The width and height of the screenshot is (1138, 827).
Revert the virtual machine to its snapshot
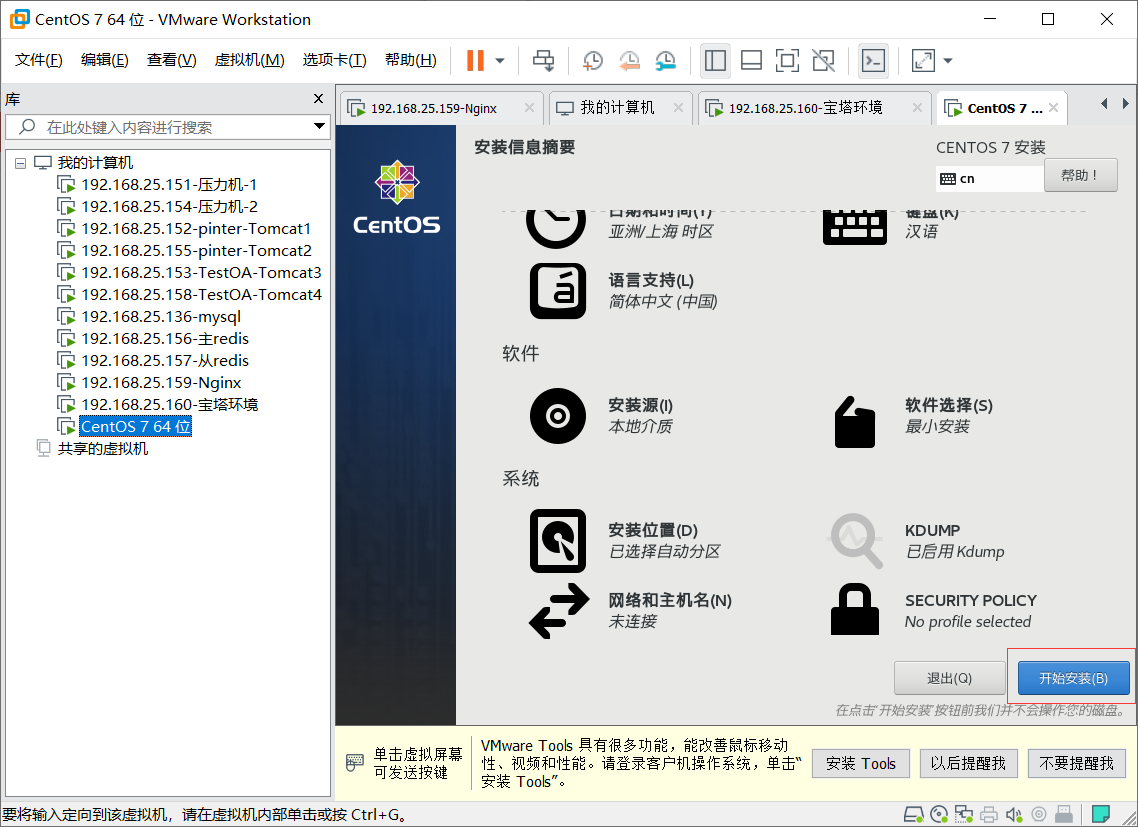pyautogui.click(x=629, y=60)
